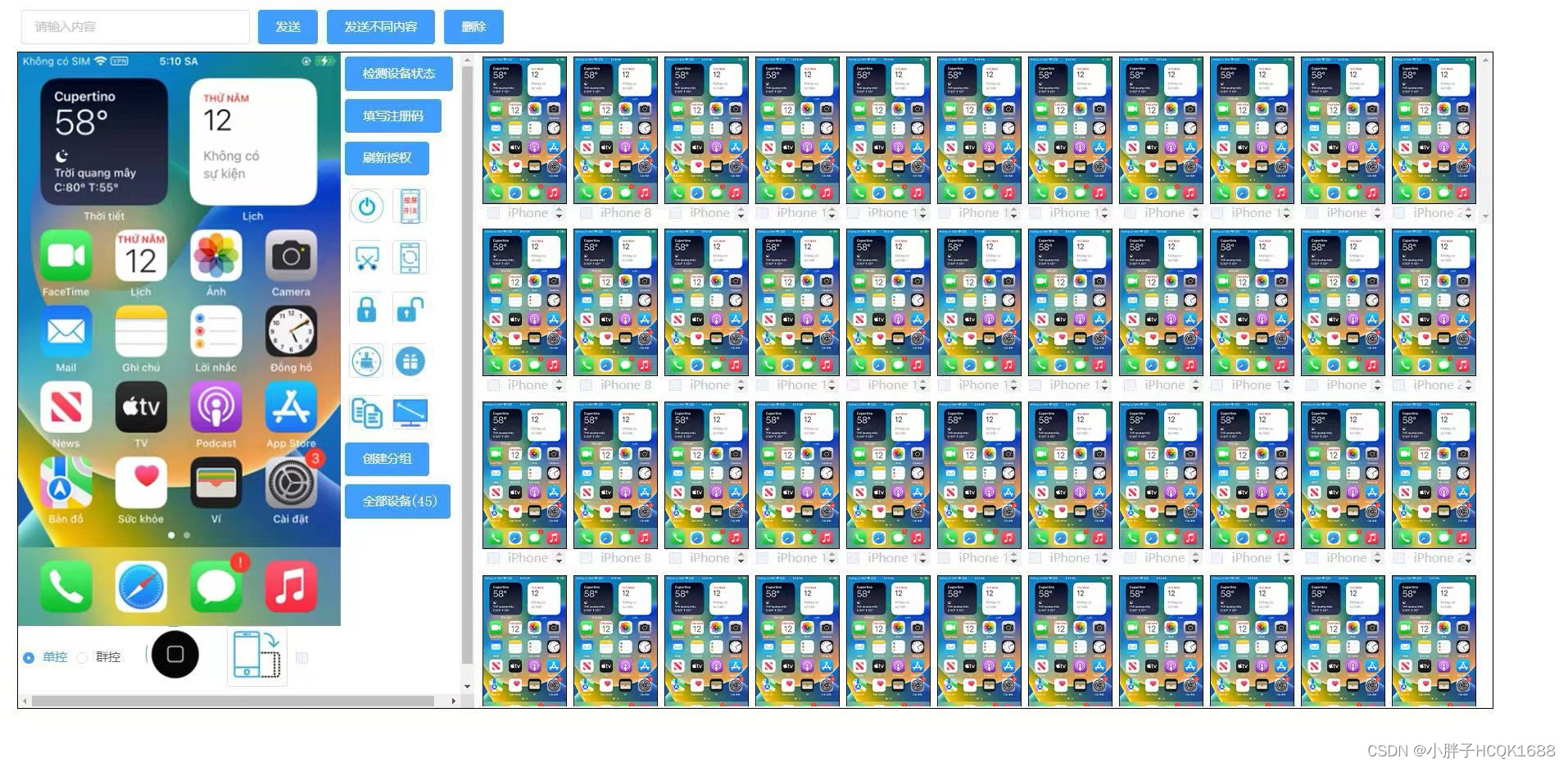Open the Ảnh photos app
Image resolution: width=1568 pixels, height=767 pixels.
(x=215, y=256)
